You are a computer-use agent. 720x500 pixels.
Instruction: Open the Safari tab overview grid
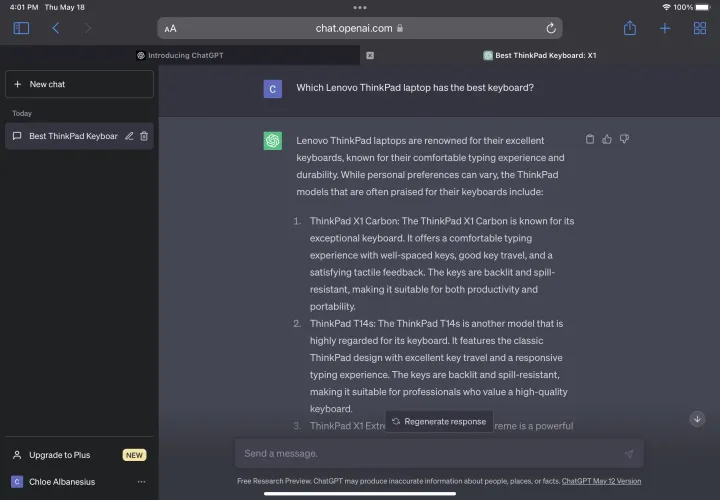coord(699,28)
